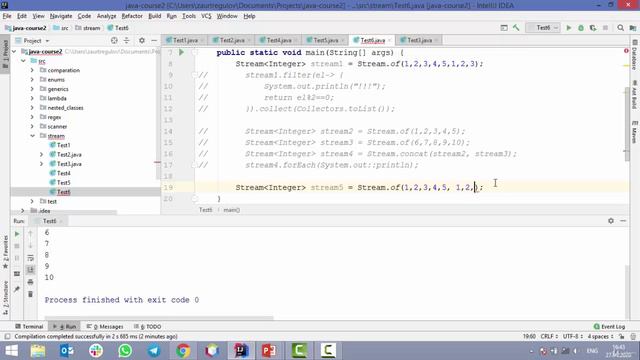Toggle soft-wrap icon in Run console
The width and height of the screenshot is (640, 360).
30,258
